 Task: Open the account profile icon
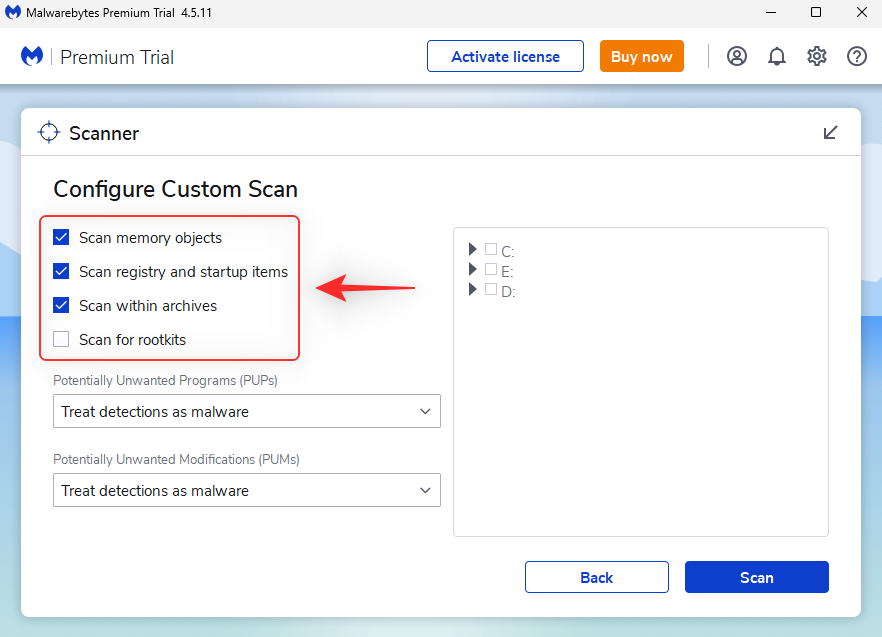pyautogui.click(x=737, y=56)
